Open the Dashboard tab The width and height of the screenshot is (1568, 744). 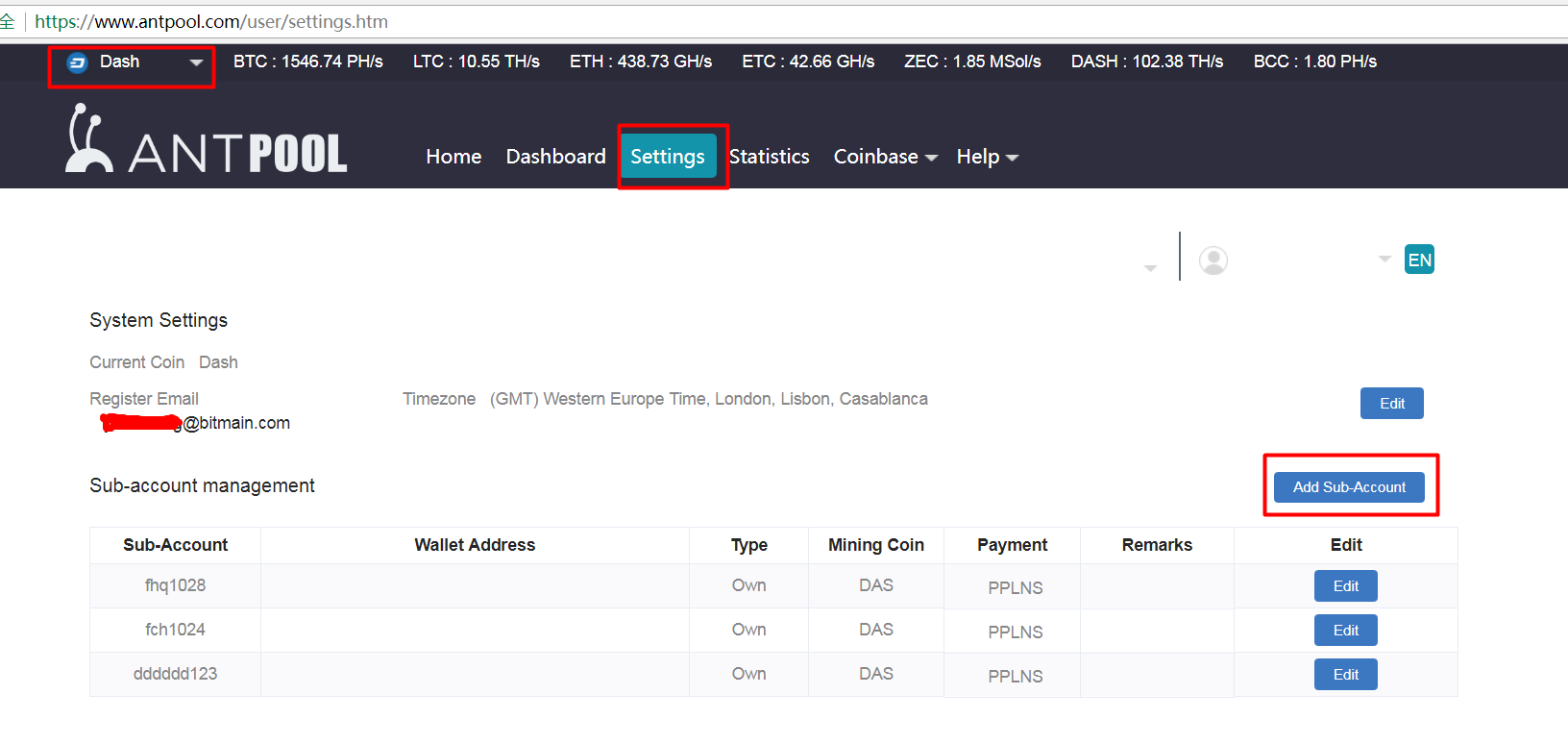(555, 157)
